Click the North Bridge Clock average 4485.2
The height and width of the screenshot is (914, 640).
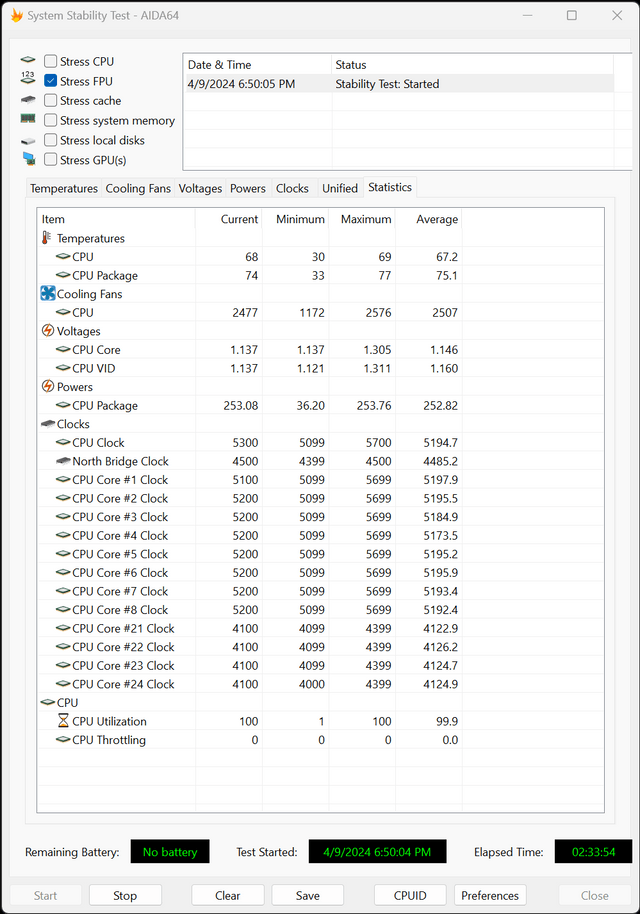440,461
